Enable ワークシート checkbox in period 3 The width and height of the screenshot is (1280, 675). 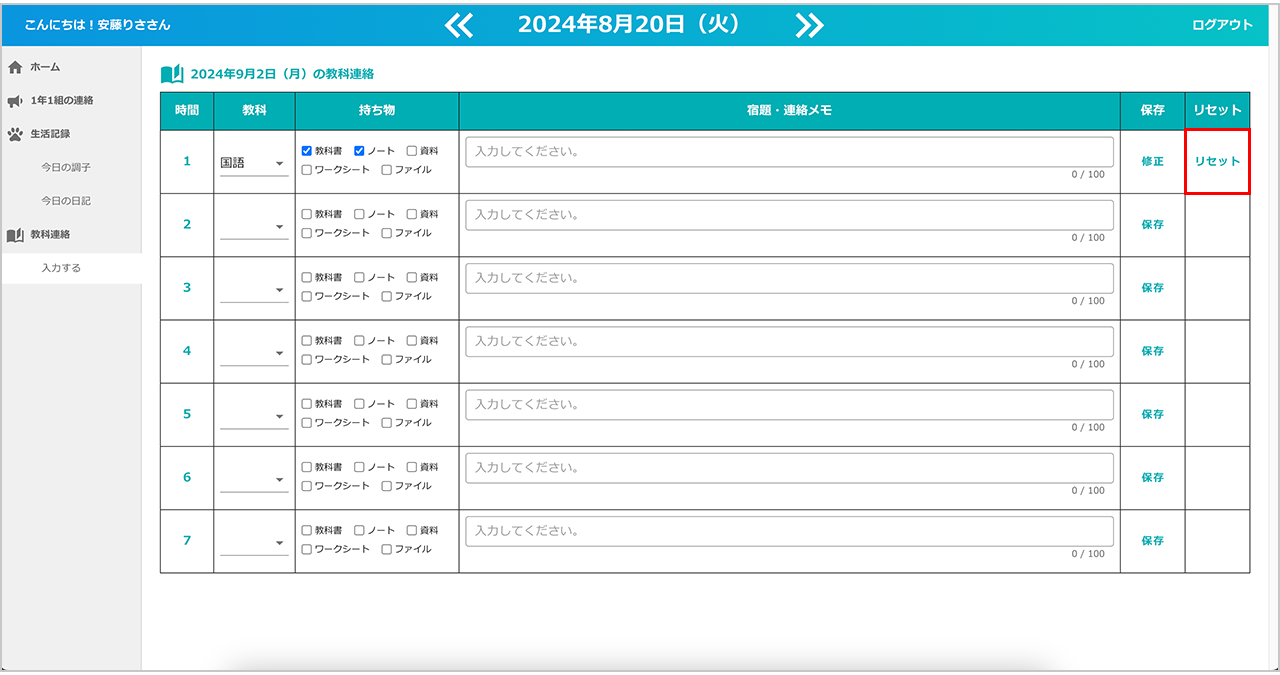[x=307, y=296]
